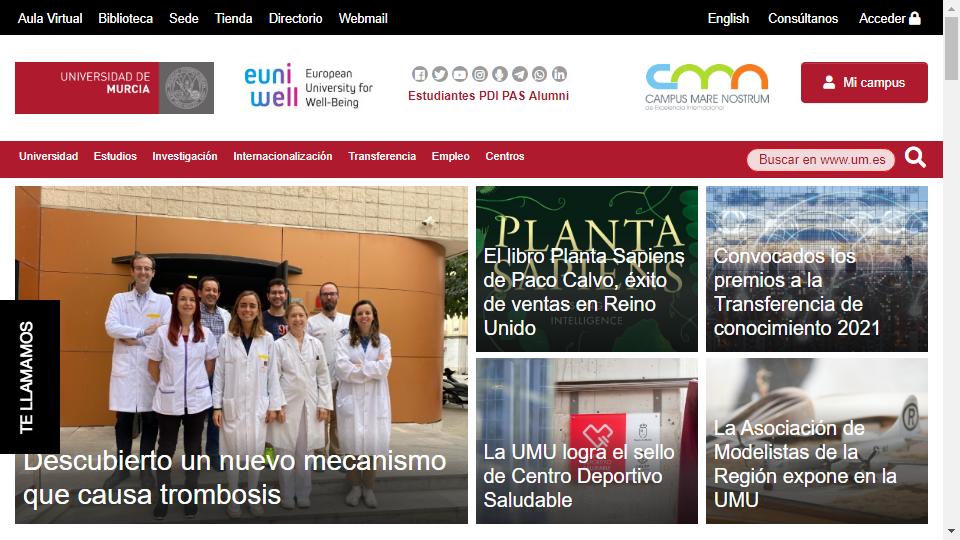Open the podcast microphone icon
960x540 pixels.
click(500, 74)
